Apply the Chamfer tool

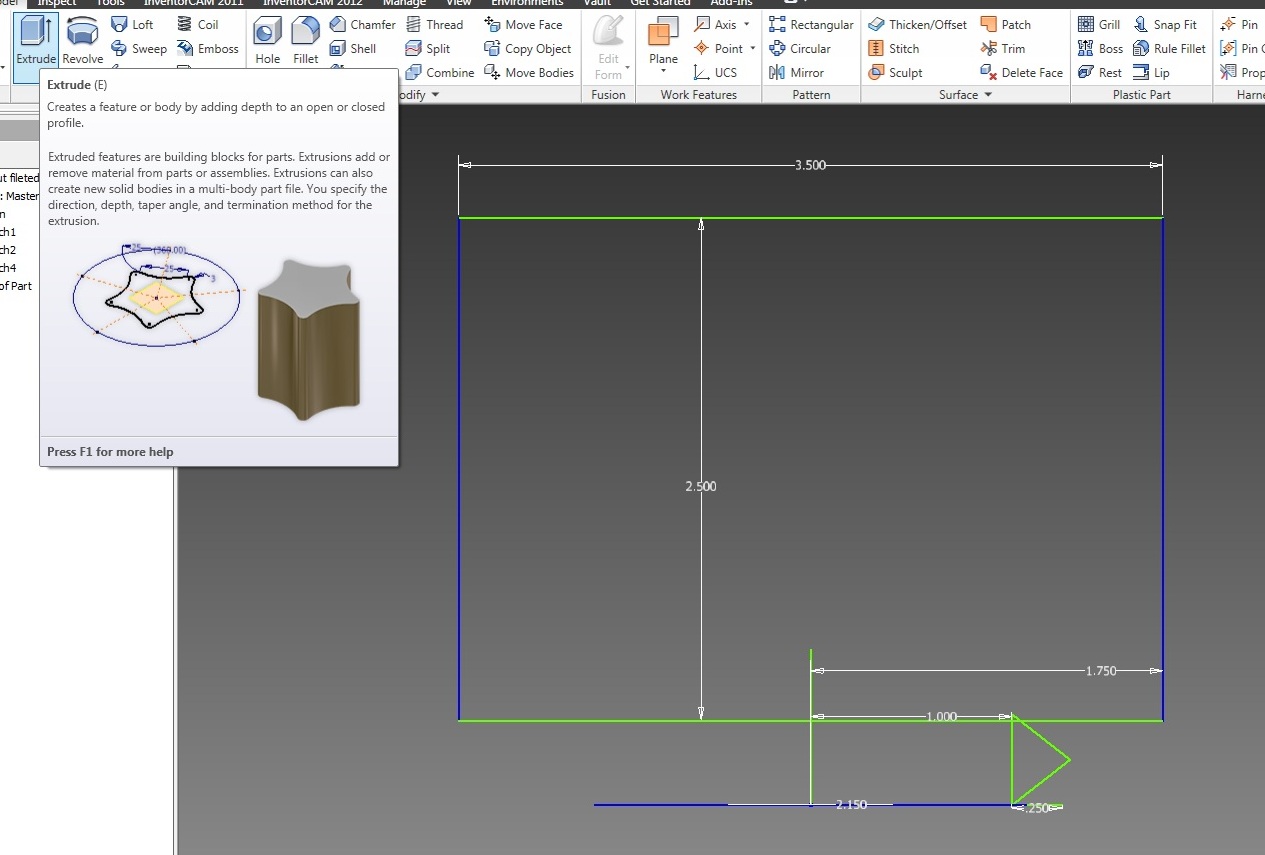tap(362, 24)
